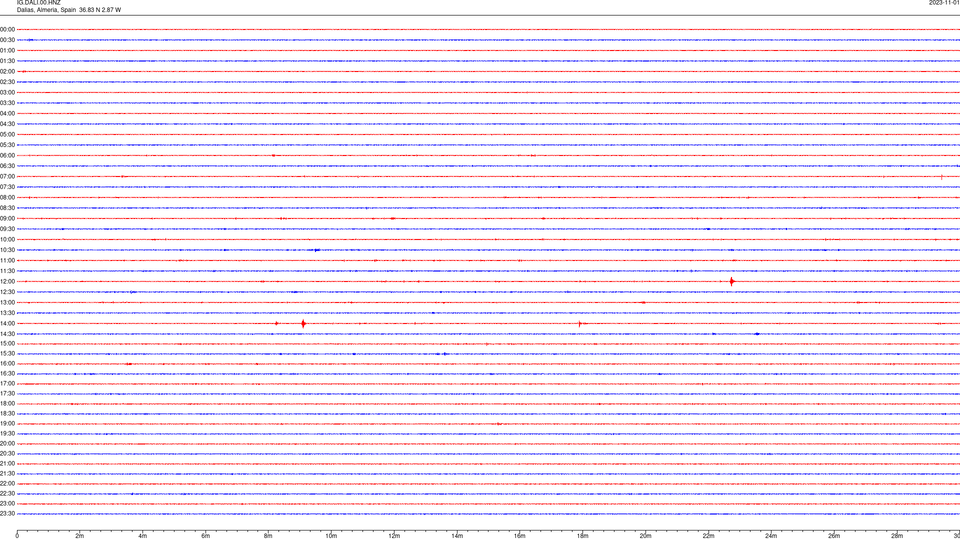This screenshot has width=960, height=540.
Task: Select the 15:30 trace time label
Action: [x=7, y=353]
